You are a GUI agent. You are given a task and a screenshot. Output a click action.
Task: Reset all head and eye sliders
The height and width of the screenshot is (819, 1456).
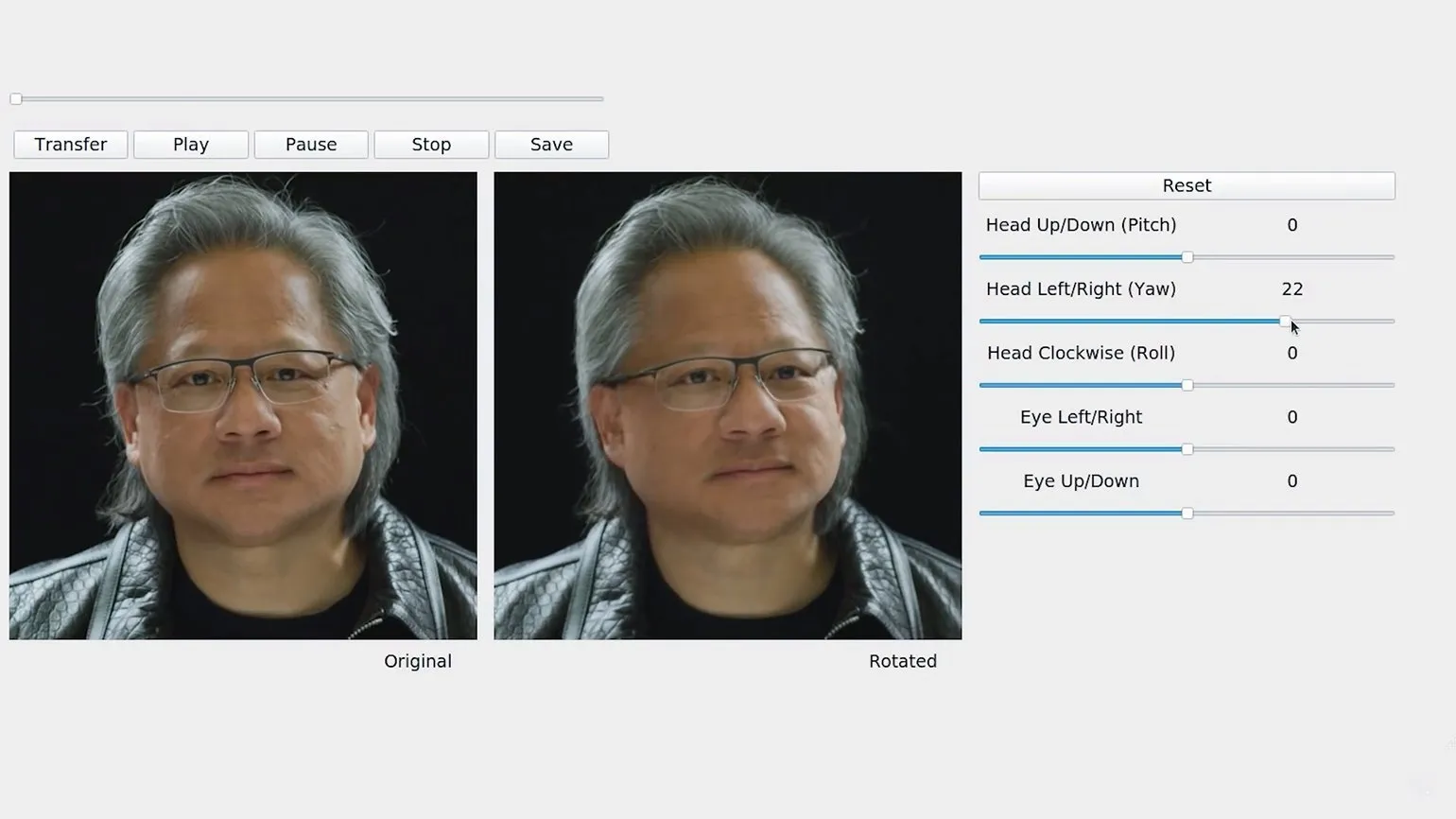pos(1187,186)
